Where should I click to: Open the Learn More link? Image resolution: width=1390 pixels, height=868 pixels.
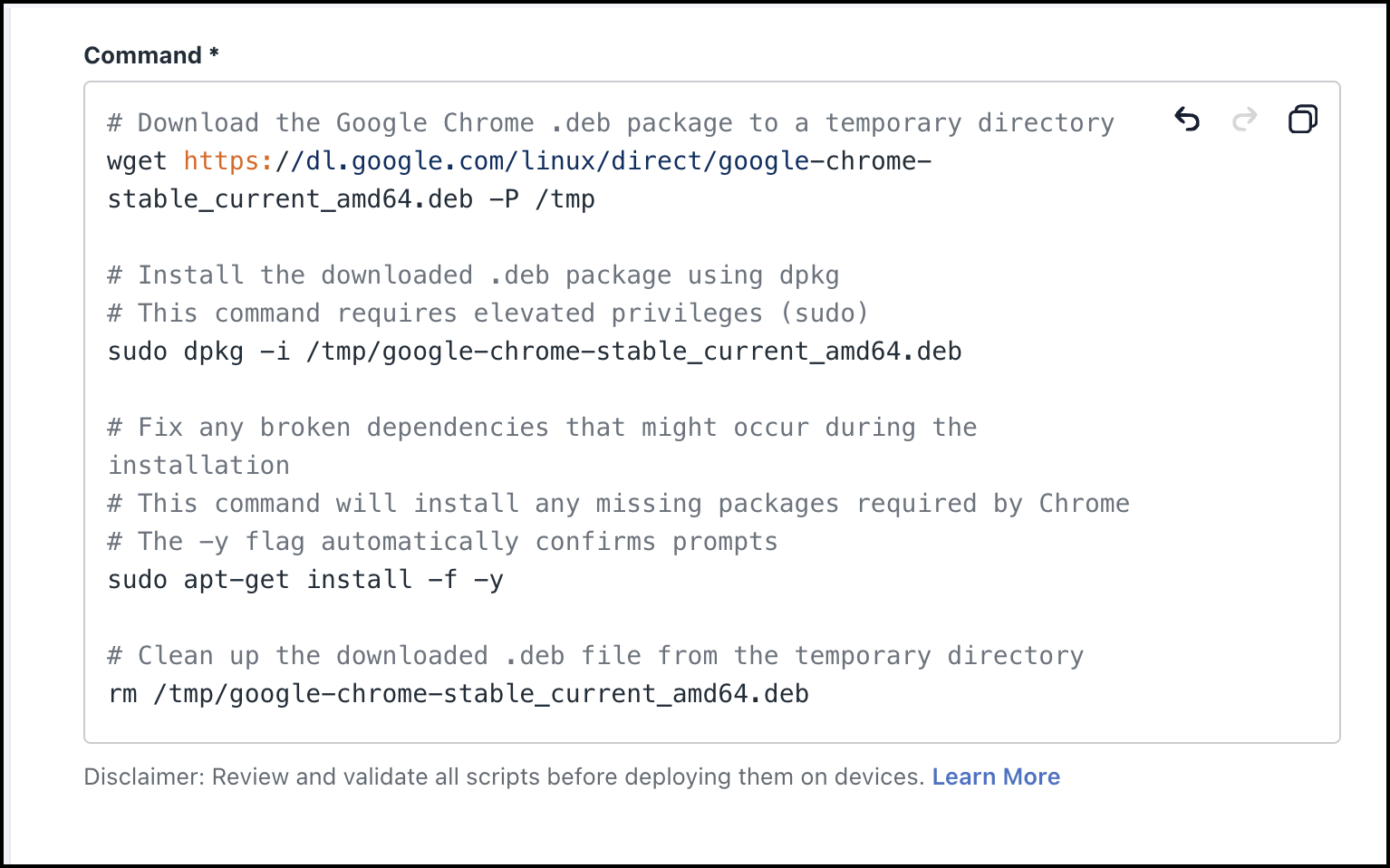click(x=996, y=776)
